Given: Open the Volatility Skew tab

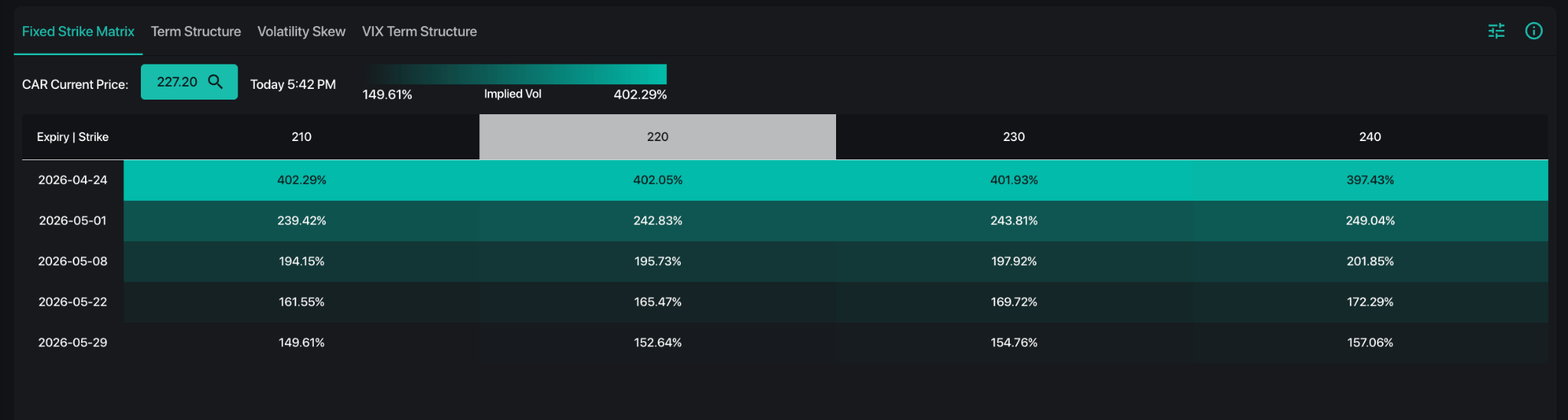Looking at the screenshot, I should point(301,31).
